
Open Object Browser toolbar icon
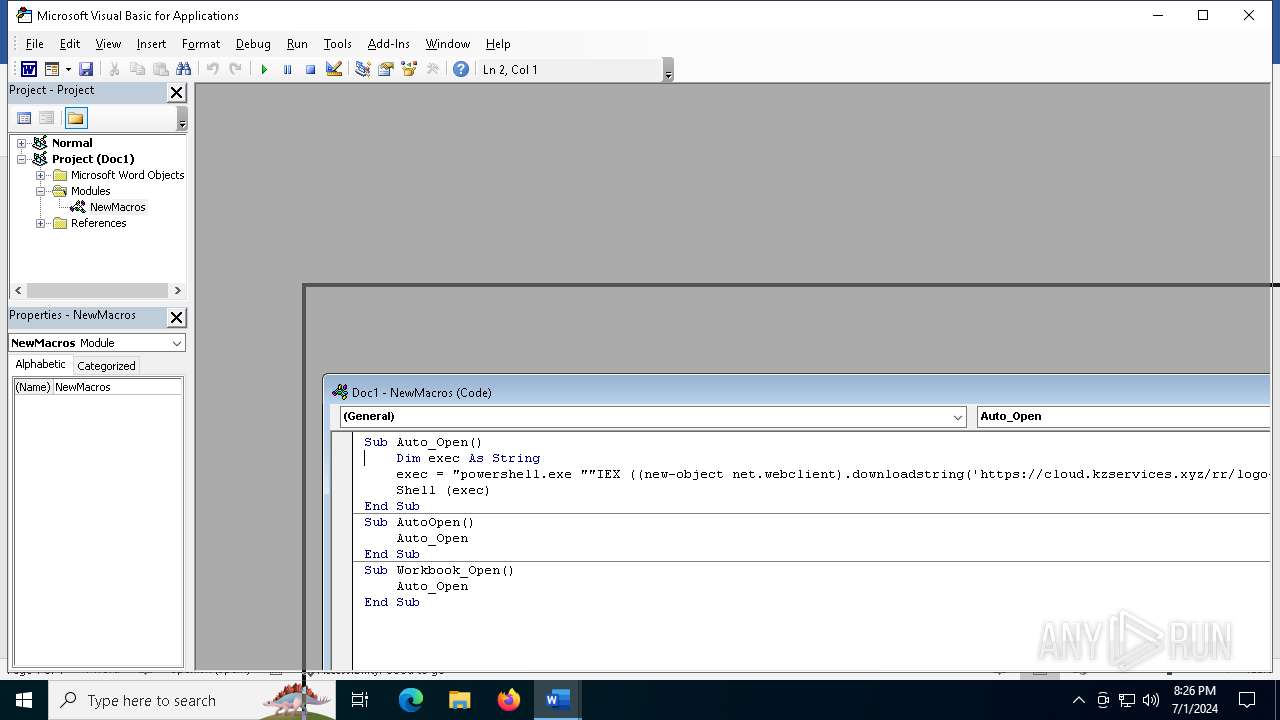[409, 69]
